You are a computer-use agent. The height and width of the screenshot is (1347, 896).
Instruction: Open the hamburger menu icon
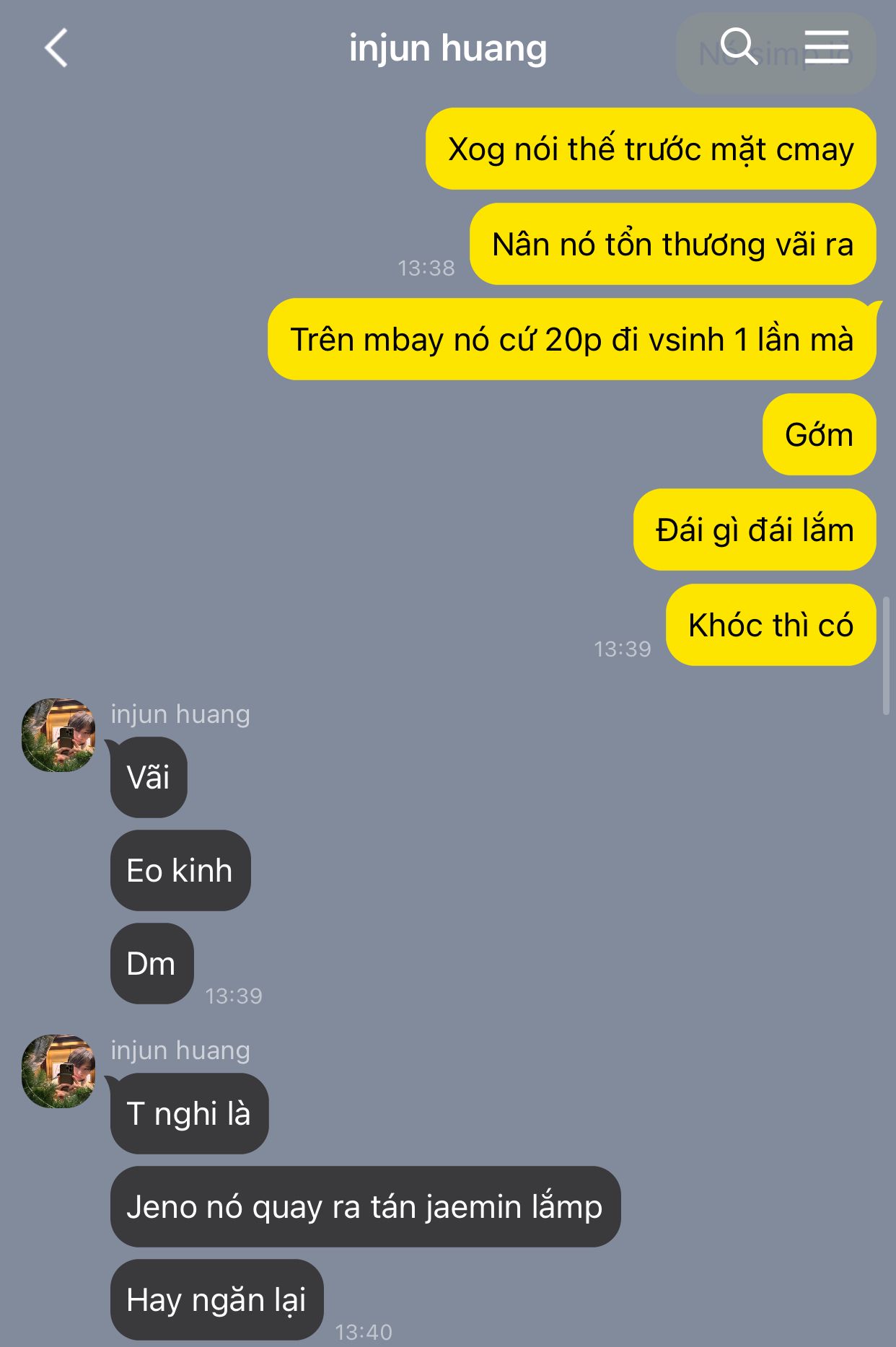tap(827, 47)
